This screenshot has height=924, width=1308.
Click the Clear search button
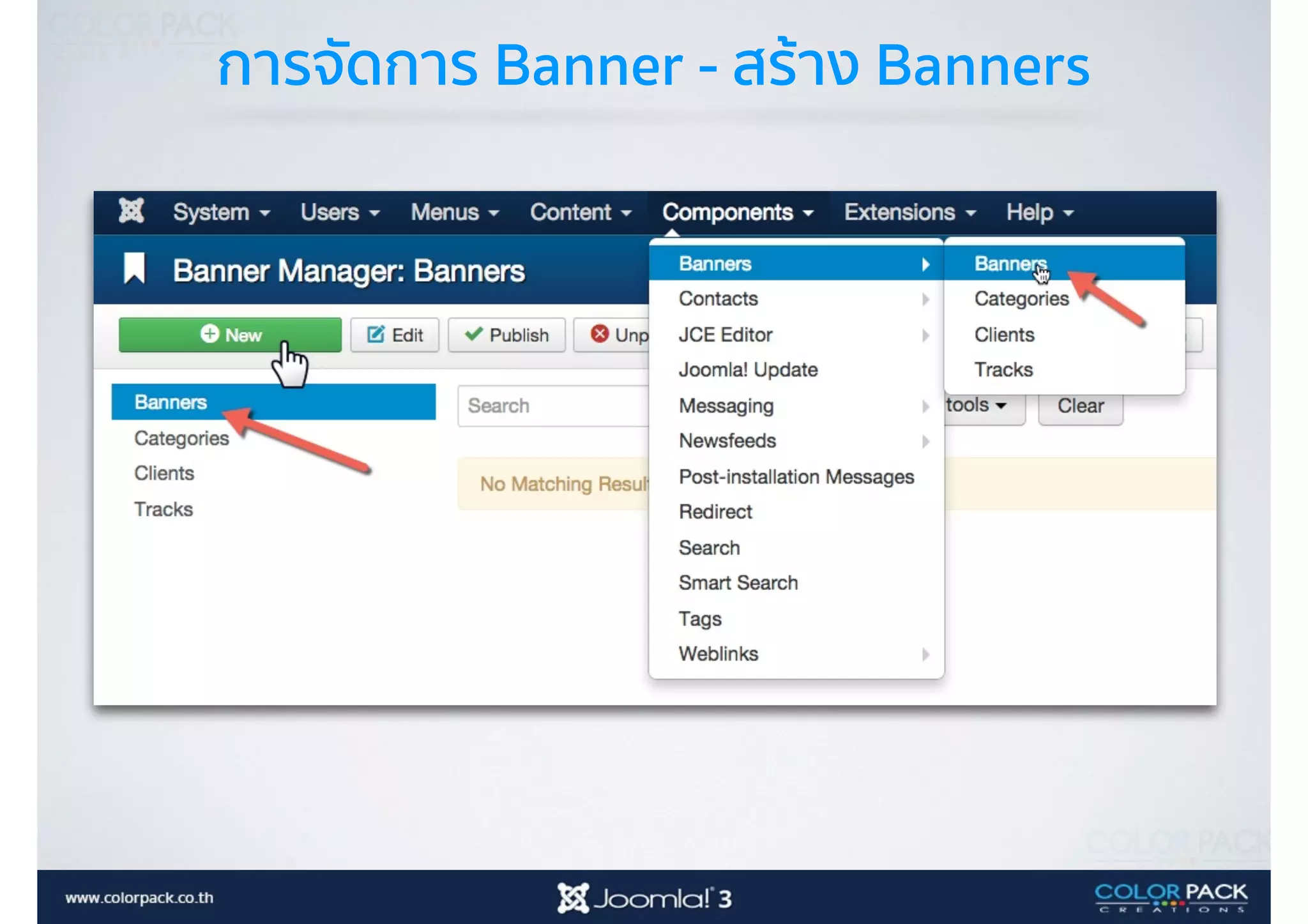pyautogui.click(x=1081, y=406)
